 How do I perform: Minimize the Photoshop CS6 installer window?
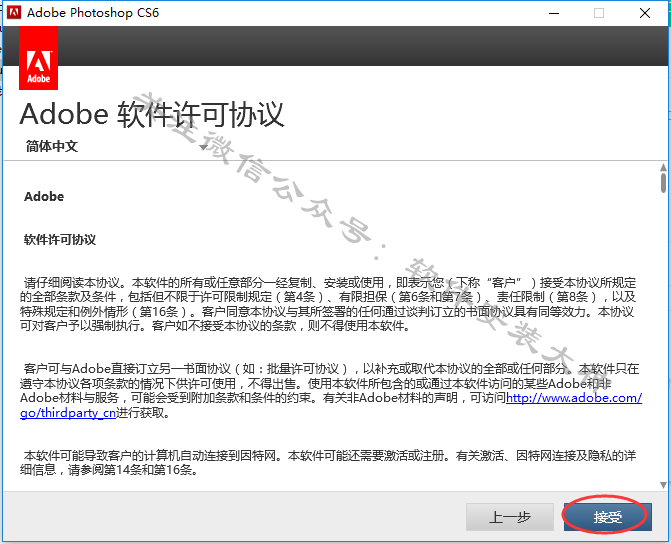point(554,13)
